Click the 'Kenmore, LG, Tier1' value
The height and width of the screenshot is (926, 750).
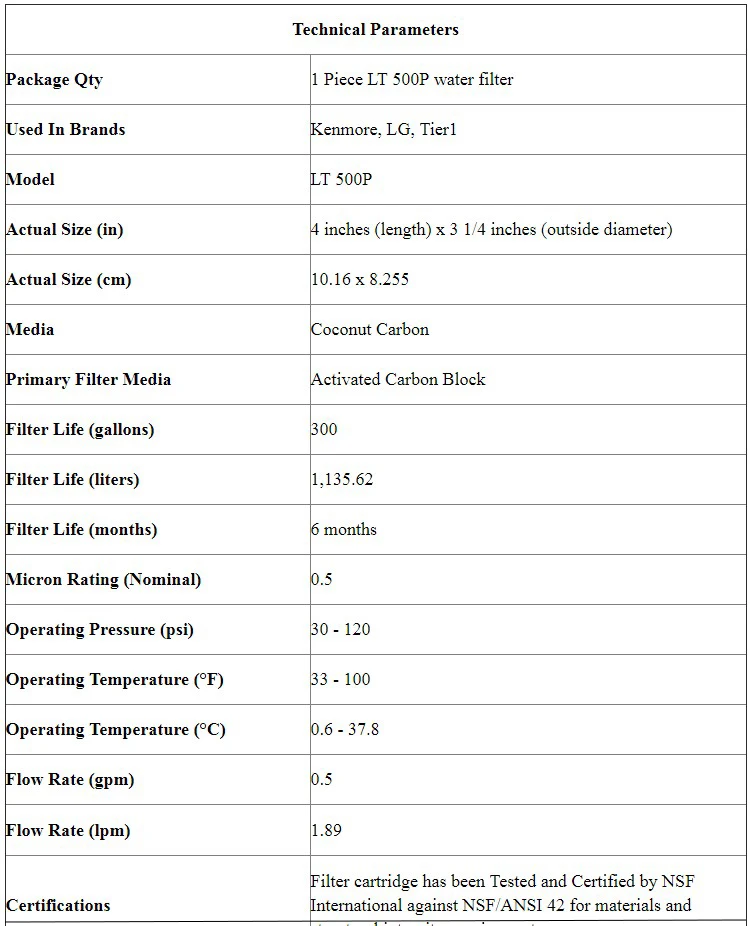tap(383, 129)
